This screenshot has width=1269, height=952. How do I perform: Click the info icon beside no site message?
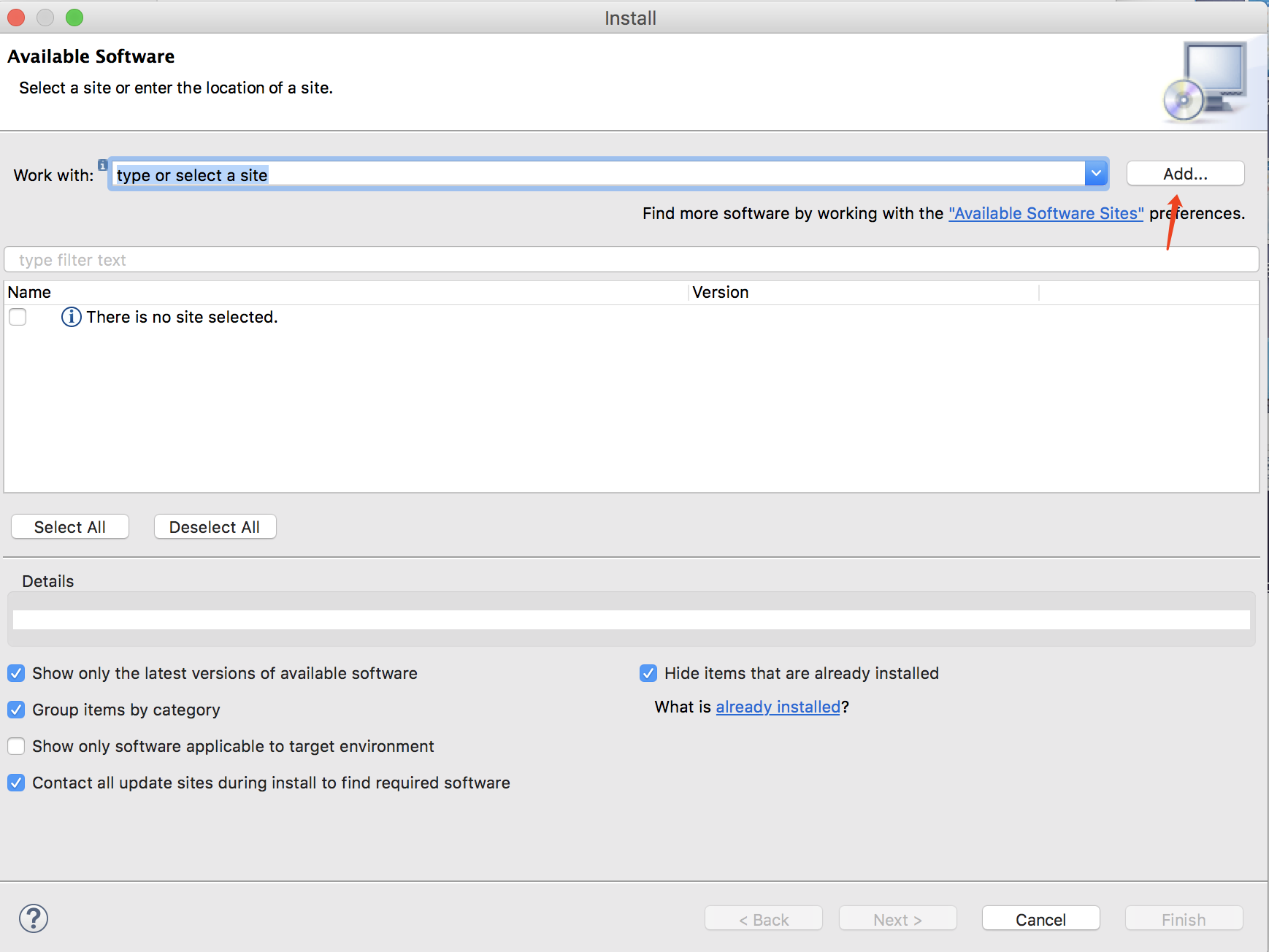[x=71, y=317]
